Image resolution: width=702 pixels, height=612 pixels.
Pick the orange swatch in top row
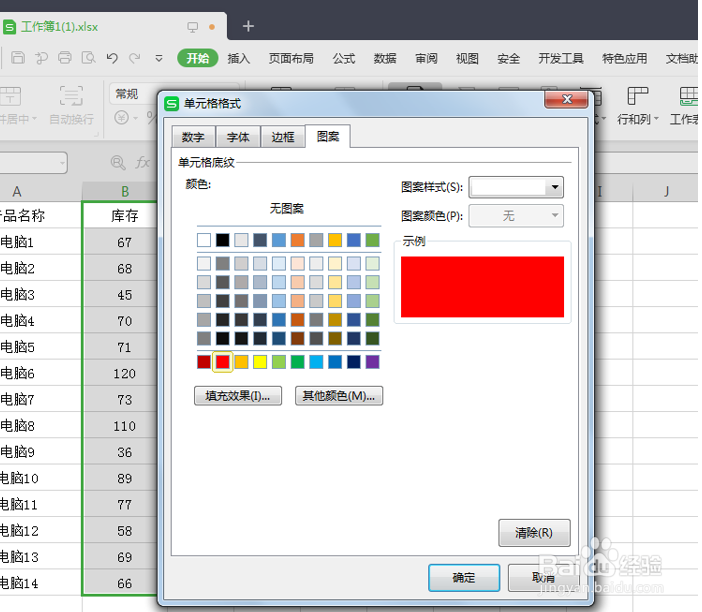click(x=297, y=240)
